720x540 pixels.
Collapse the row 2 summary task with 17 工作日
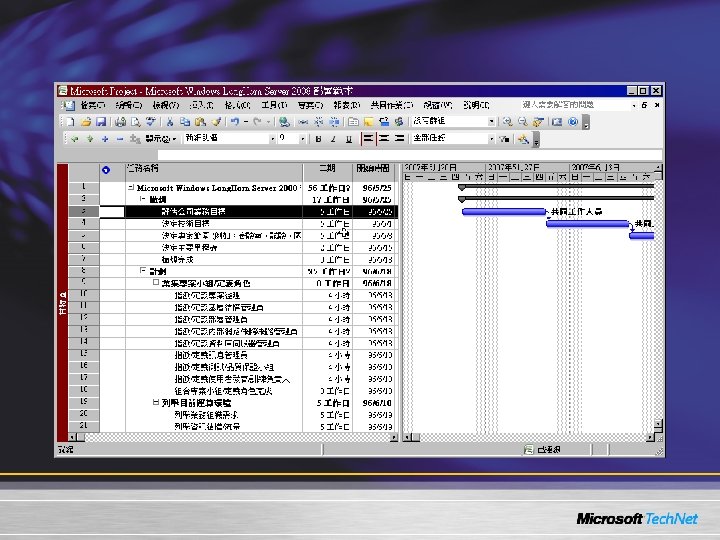pos(143,199)
